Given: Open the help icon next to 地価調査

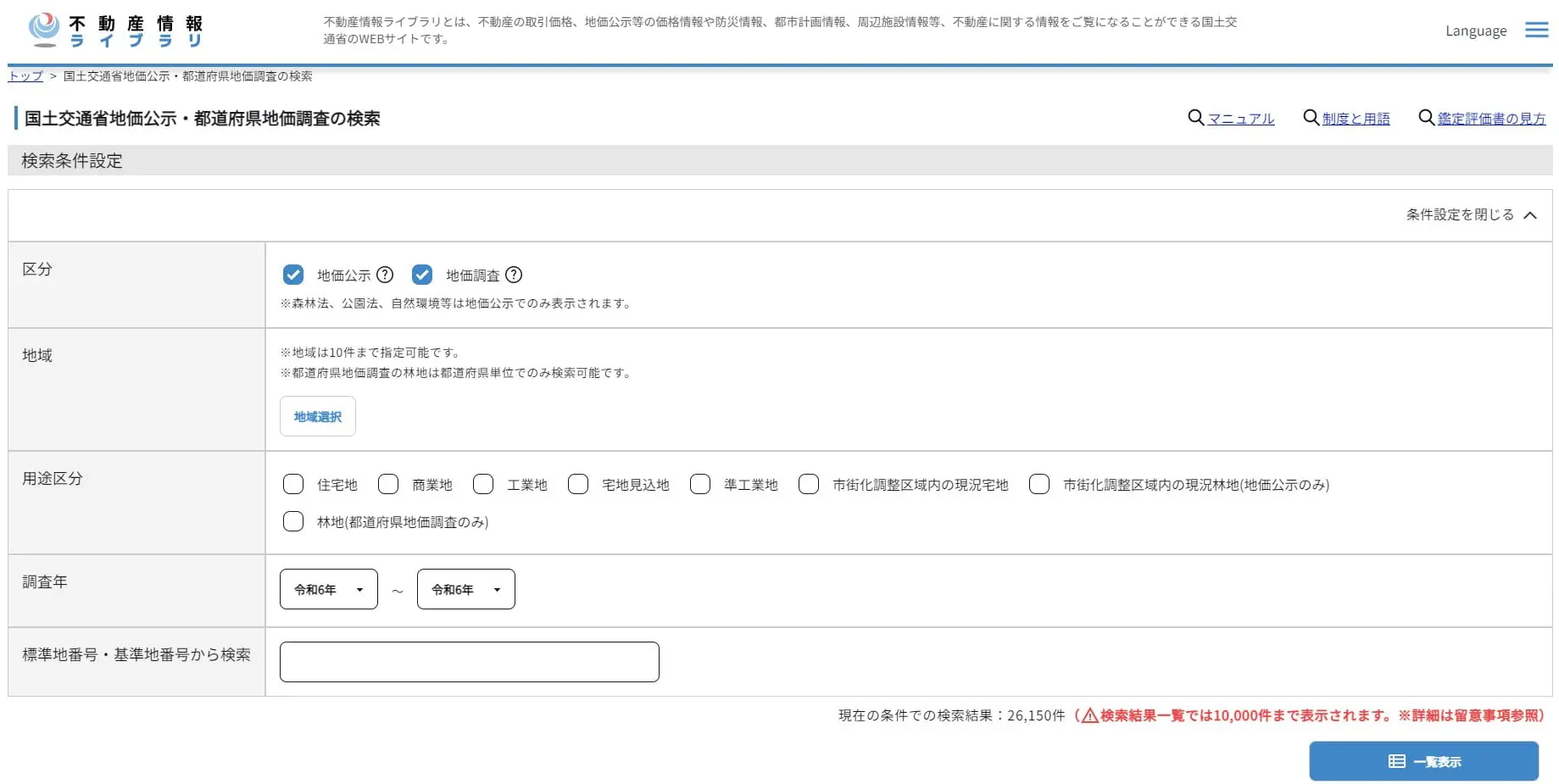Looking at the screenshot, I should click(514, 275).
